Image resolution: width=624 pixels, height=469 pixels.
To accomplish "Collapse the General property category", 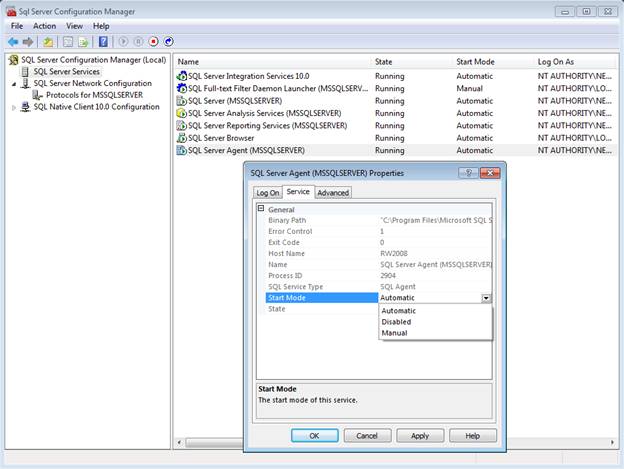I will 261,208.
